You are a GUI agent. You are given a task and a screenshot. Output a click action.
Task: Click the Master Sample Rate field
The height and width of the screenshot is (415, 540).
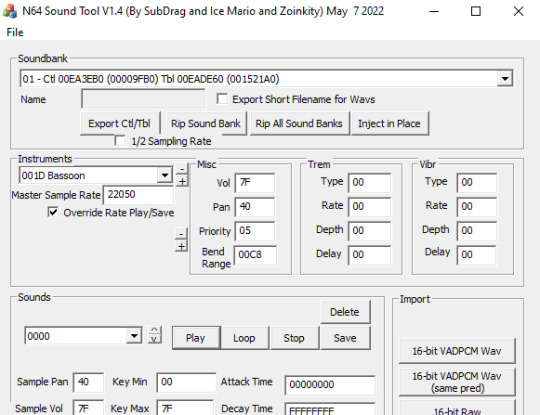coord(138,195)
